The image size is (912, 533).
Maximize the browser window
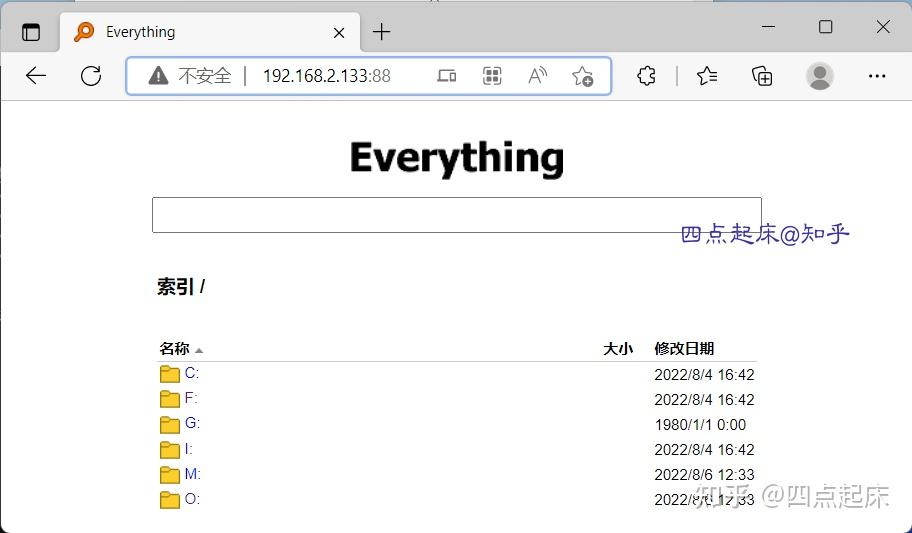[x=825, y=27]
